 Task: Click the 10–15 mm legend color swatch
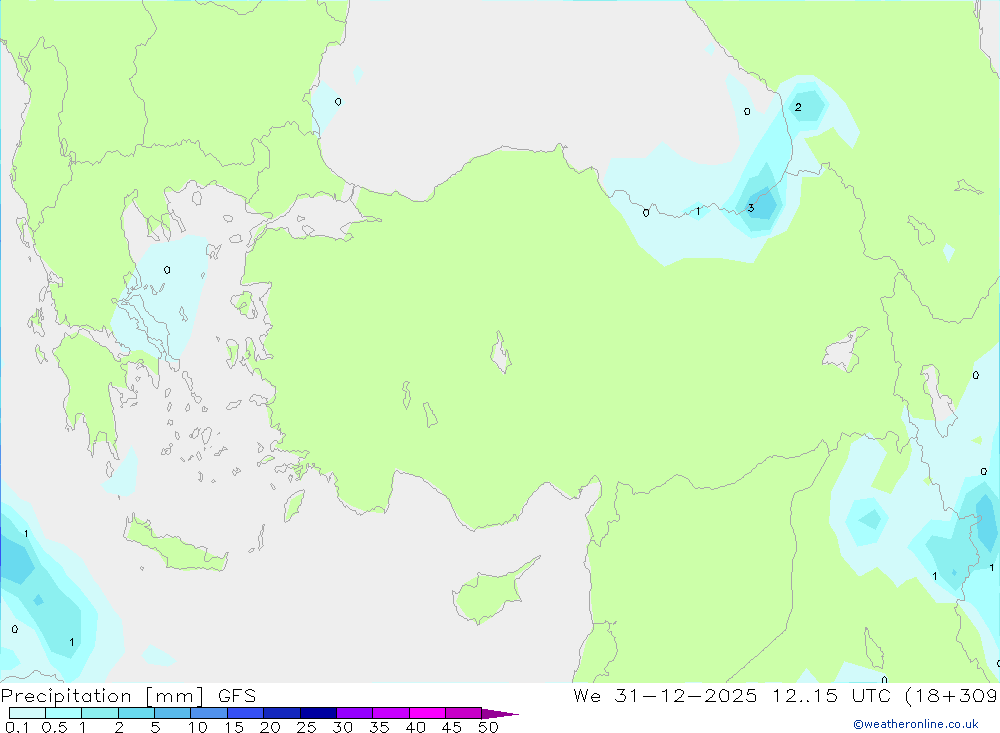(x=209, y=713)
